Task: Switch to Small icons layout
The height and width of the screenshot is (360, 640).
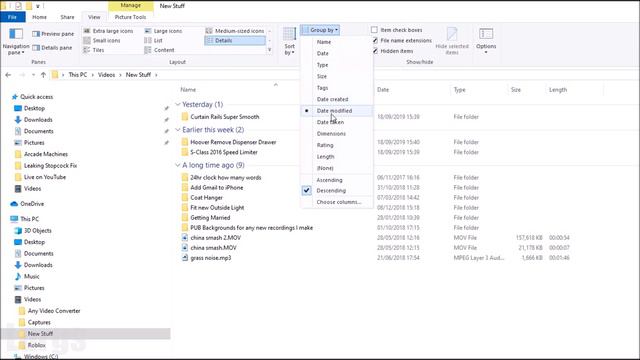Action: tap(102, 40)
